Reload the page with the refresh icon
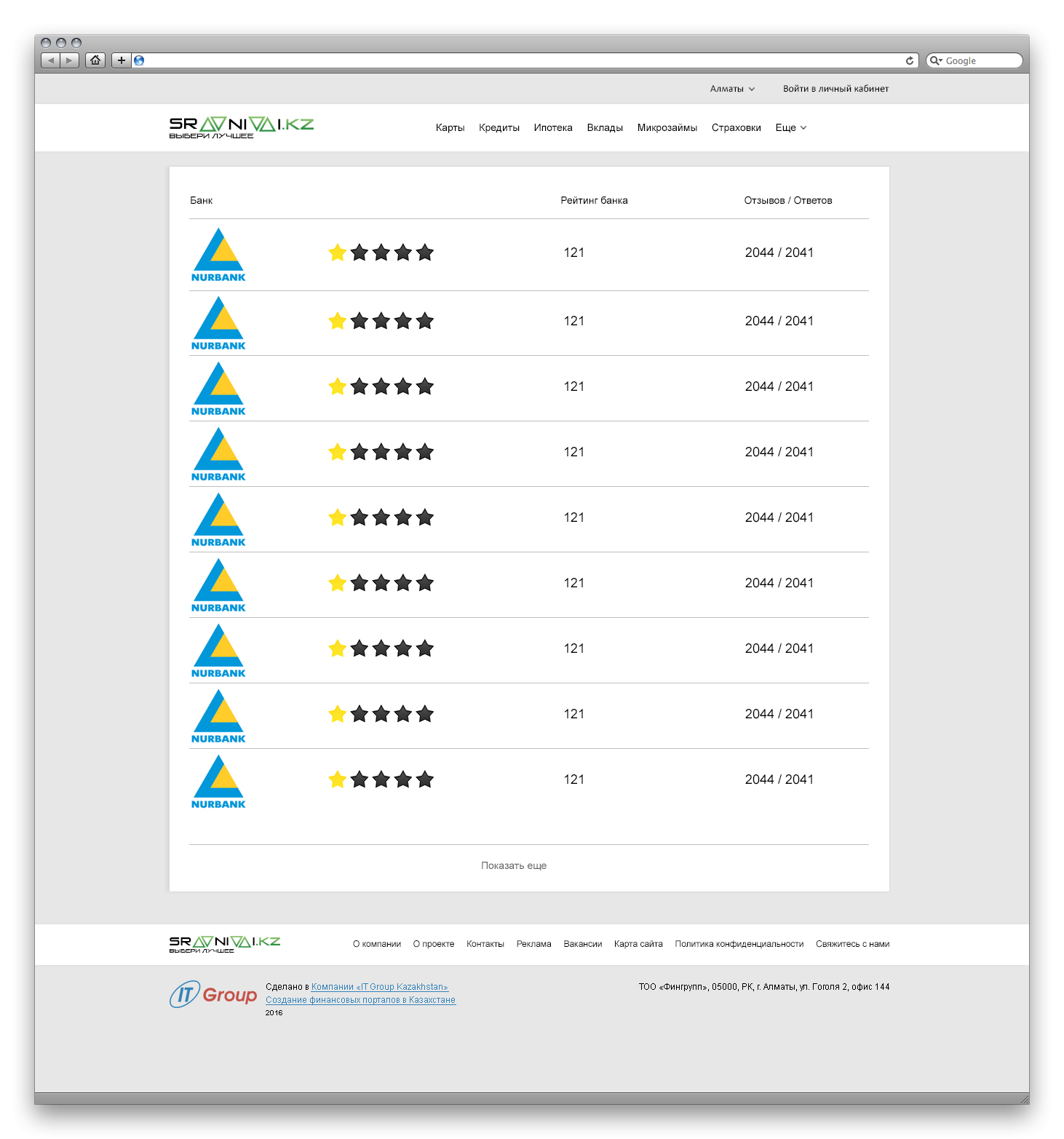Image resolution: width=1064 pixels, height=1139 pixels. [910, 60]
